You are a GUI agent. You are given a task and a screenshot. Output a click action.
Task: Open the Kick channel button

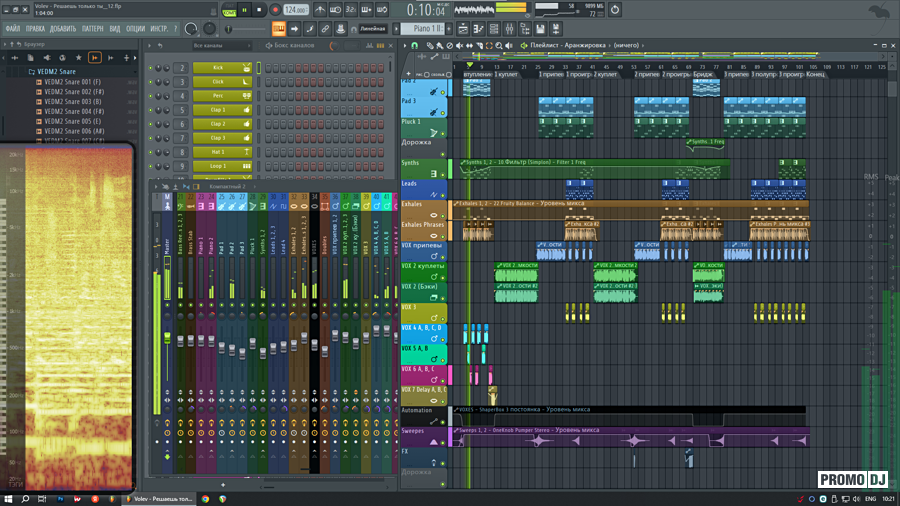(x=218, y=68)
